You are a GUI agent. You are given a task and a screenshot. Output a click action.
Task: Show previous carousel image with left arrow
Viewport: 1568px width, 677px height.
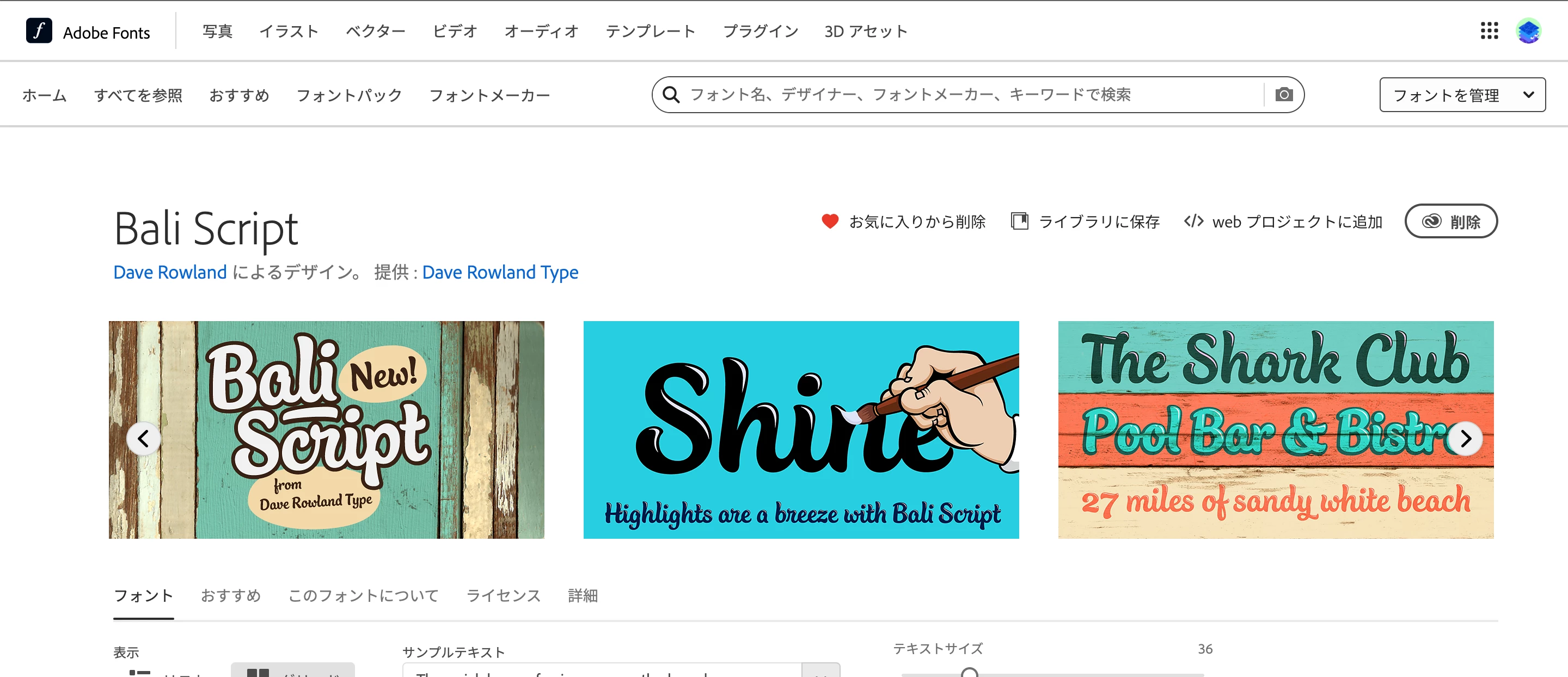click(144, 439)
